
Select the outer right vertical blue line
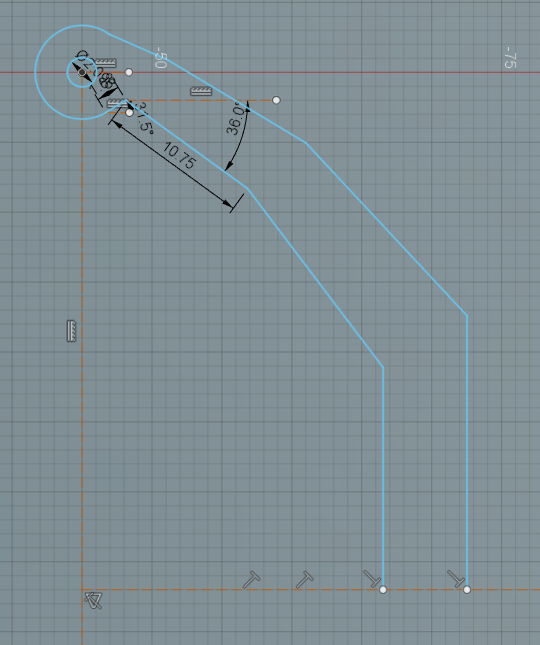pyautogui.click(x=467, y=452)
